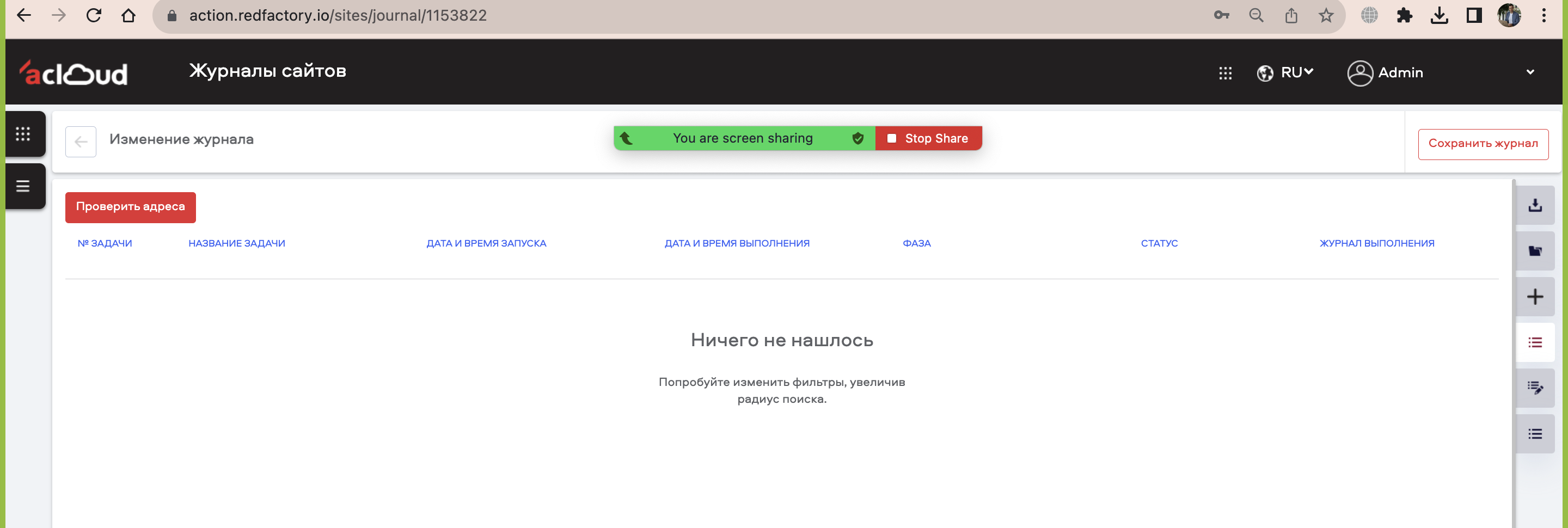Toggle the browser side panel
Screen dimensions: 1568x528
1474,15
